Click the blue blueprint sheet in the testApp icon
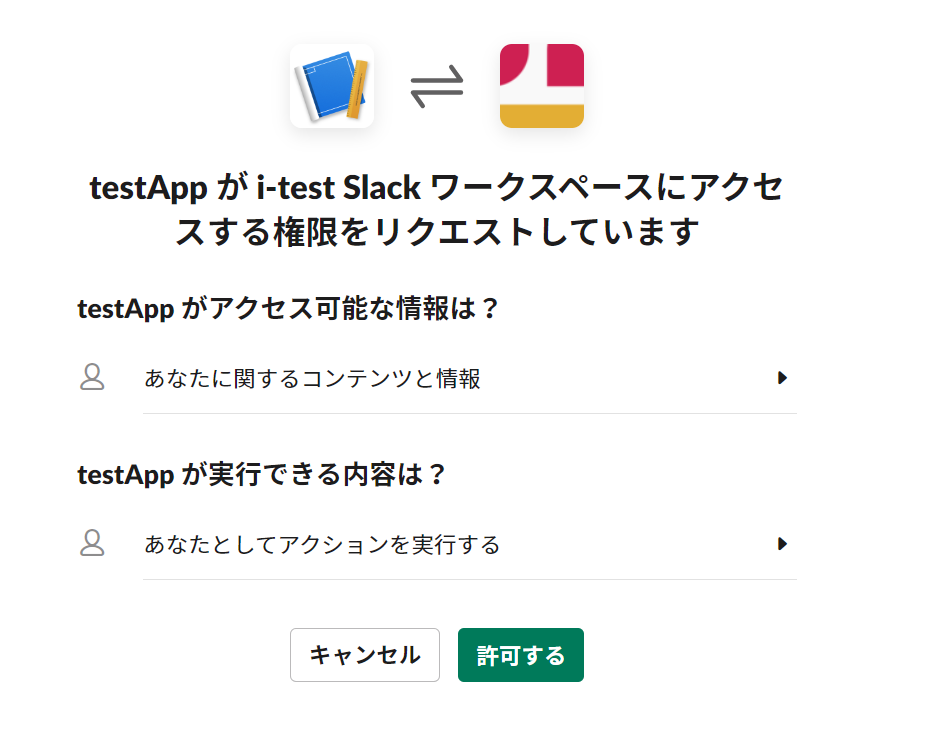 tap(327, 85)
